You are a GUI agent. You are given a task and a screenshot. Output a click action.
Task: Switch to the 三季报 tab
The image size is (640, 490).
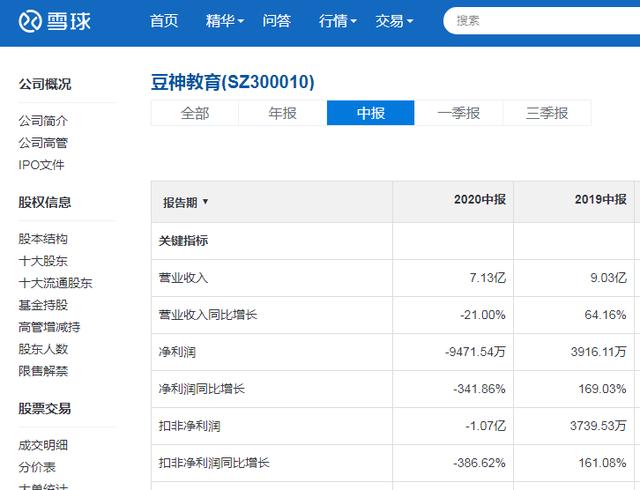(x=547, y=113)
